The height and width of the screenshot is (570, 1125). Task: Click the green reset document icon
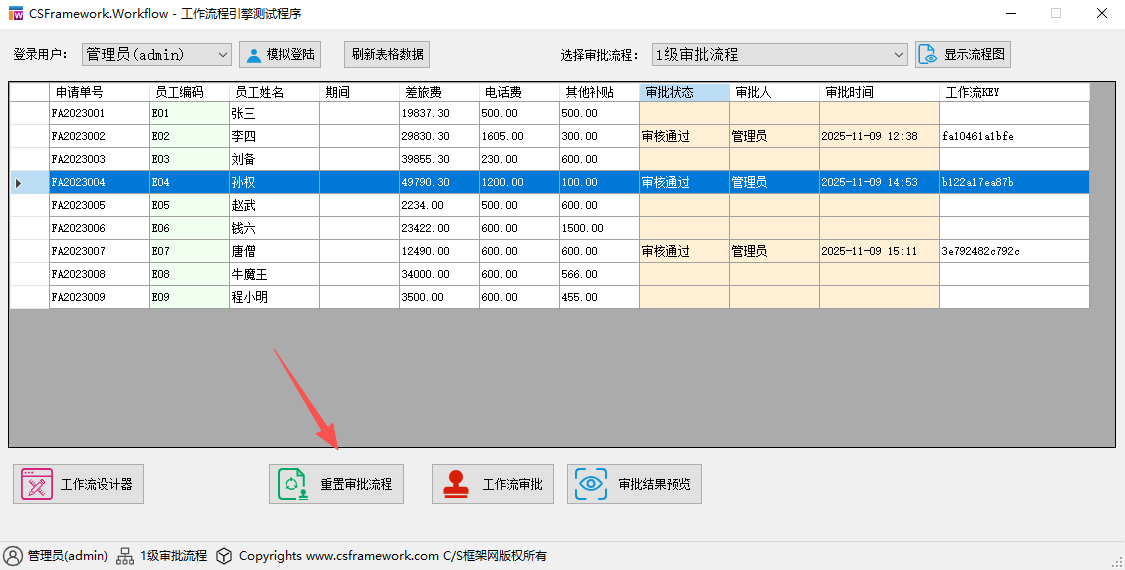[293, 484]
